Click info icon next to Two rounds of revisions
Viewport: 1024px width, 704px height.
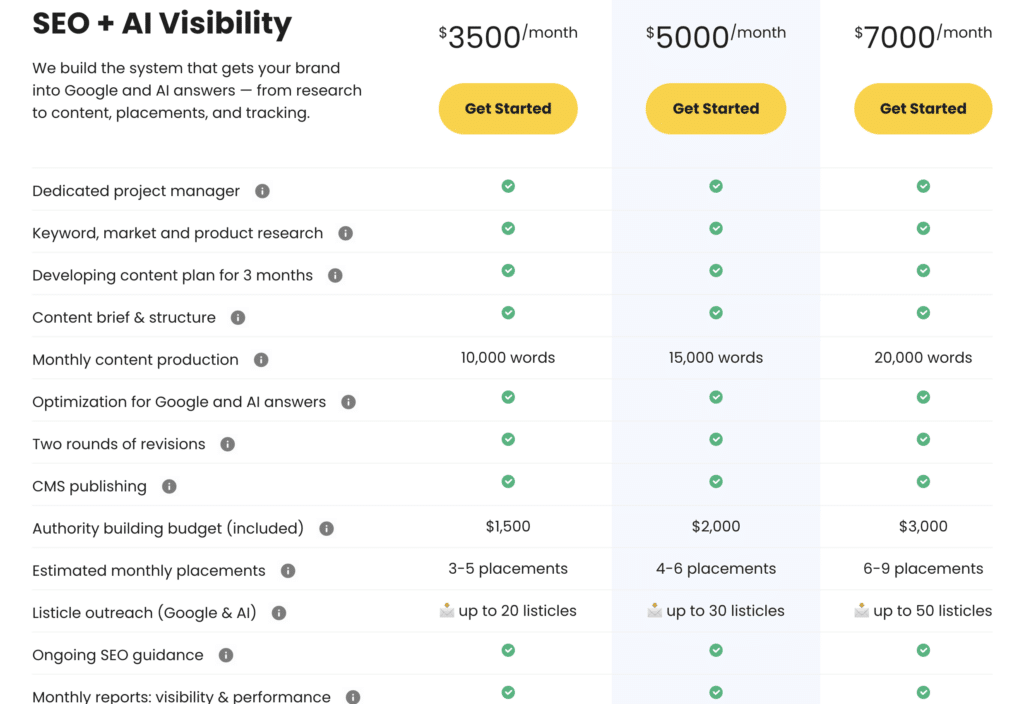[227, 444]
